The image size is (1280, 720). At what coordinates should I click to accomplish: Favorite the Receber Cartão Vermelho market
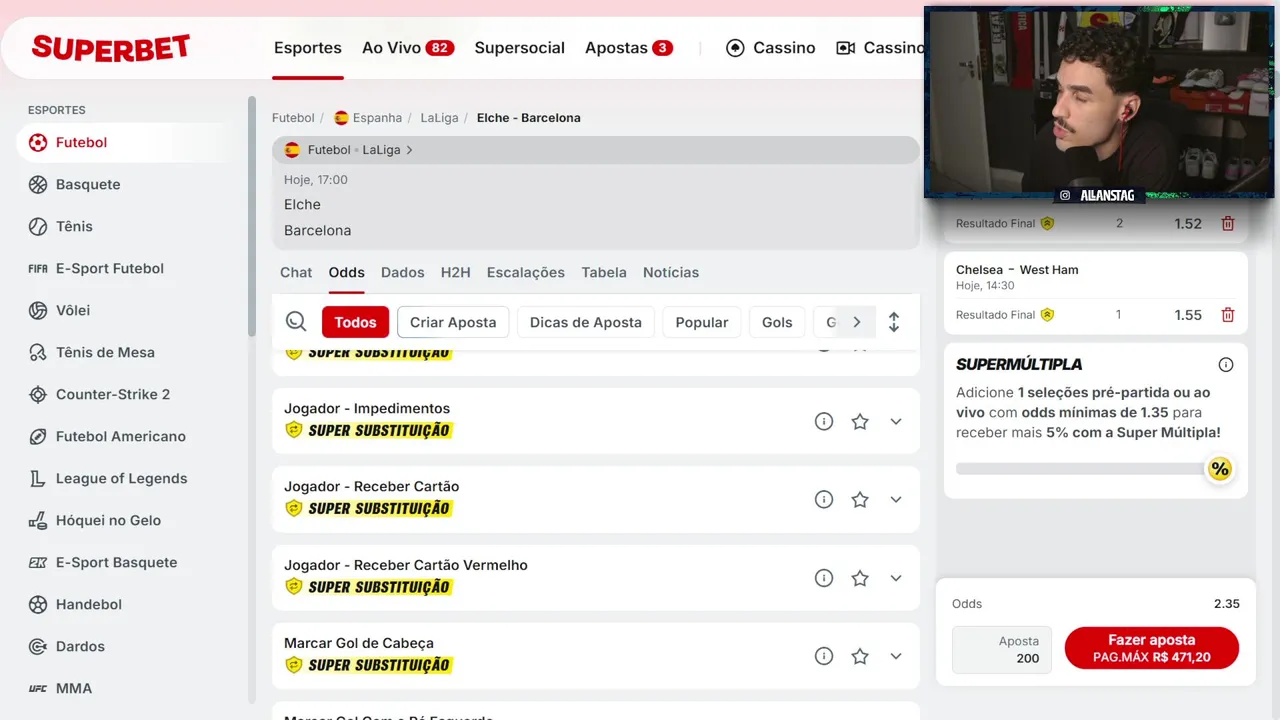[860, 578]
